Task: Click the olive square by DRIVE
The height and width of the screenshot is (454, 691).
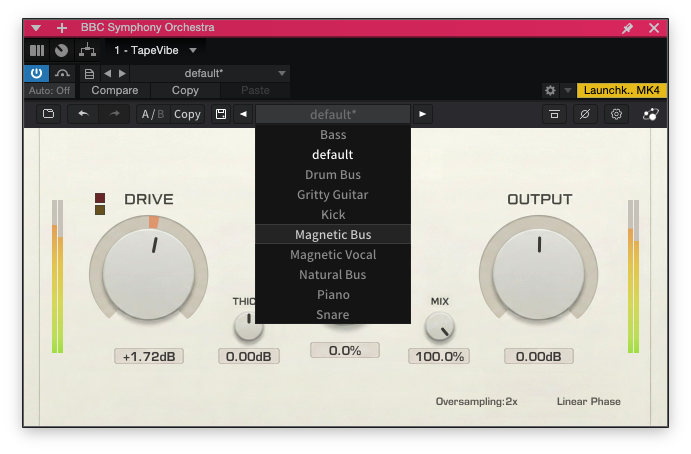Action: pos(100,210)
